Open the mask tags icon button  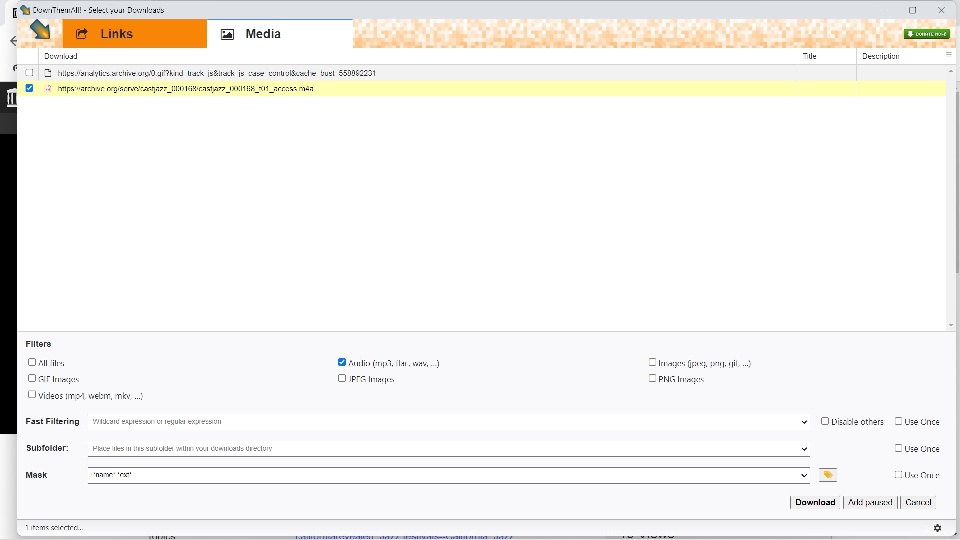coord(827,475)
